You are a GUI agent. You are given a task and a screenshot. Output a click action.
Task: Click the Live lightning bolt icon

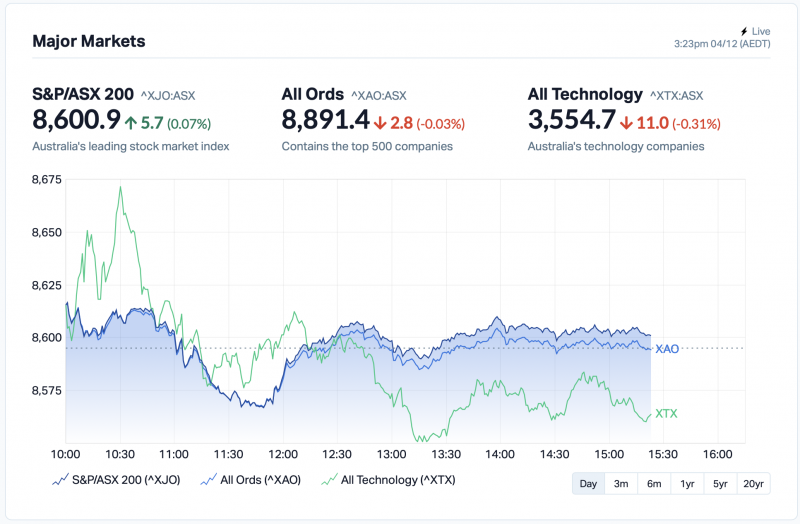point(743,32)
